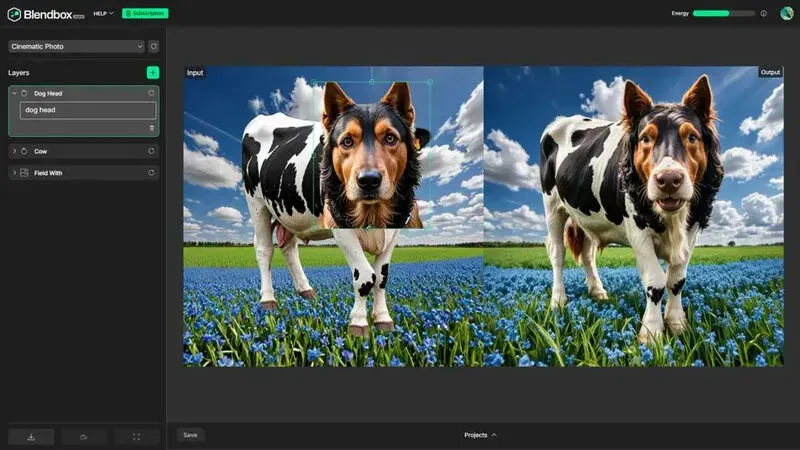Regenerate the Cow layer
The width and height of the screenshot is (800, 450).
pos(151,151)
